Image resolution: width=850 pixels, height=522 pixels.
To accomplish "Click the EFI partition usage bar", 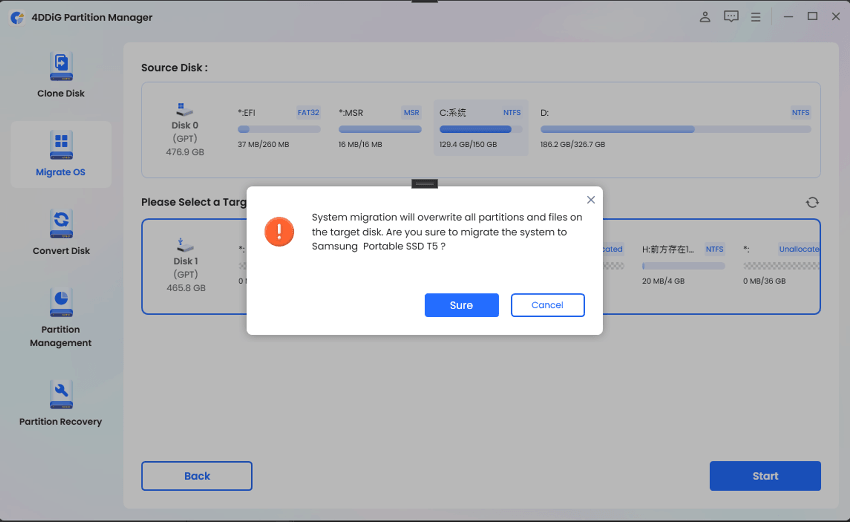I will (x=279, y=130).
